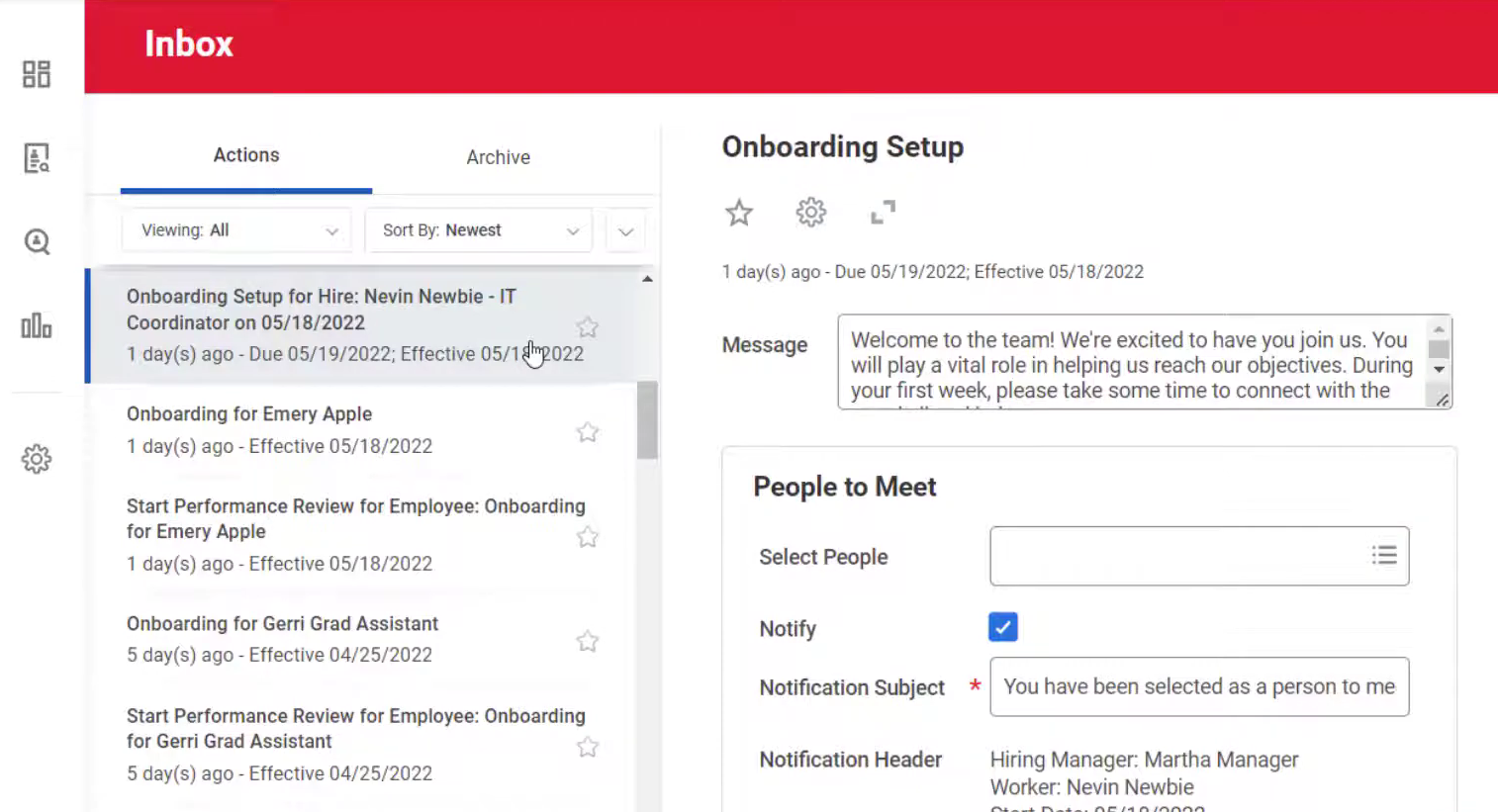Expand the chevron next to Sort By
This screenshot has height=812, width=1498.
625,231
